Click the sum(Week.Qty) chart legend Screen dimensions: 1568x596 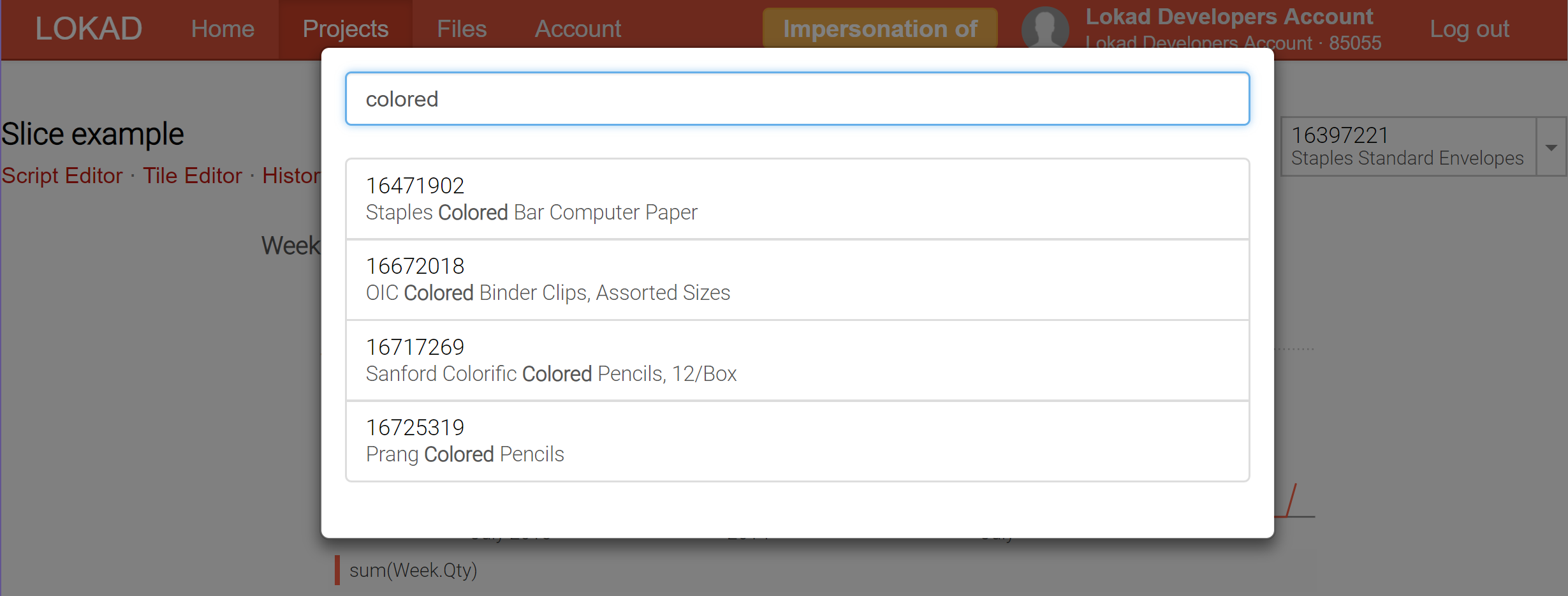413,570
